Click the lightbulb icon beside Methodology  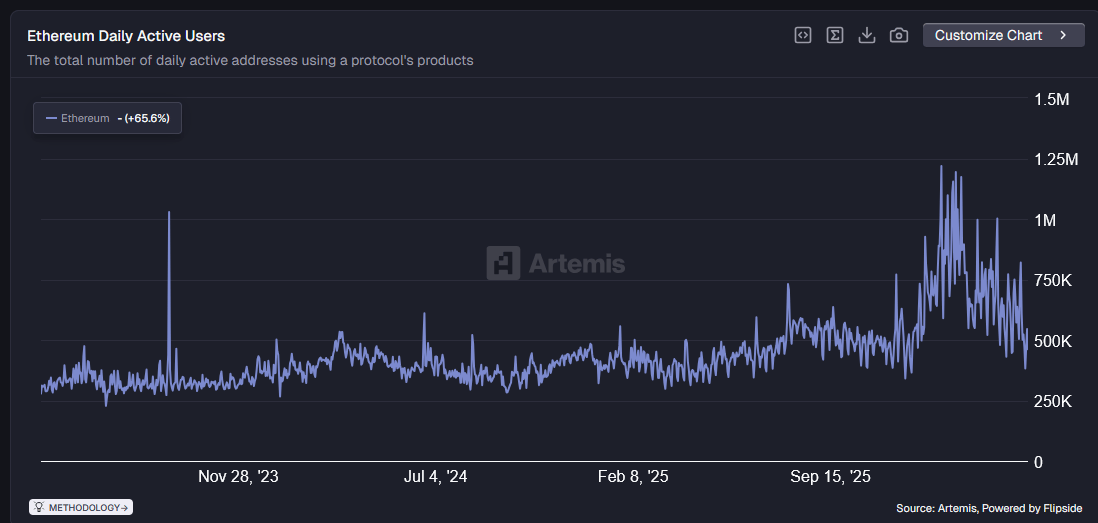[x=39, y=508]
